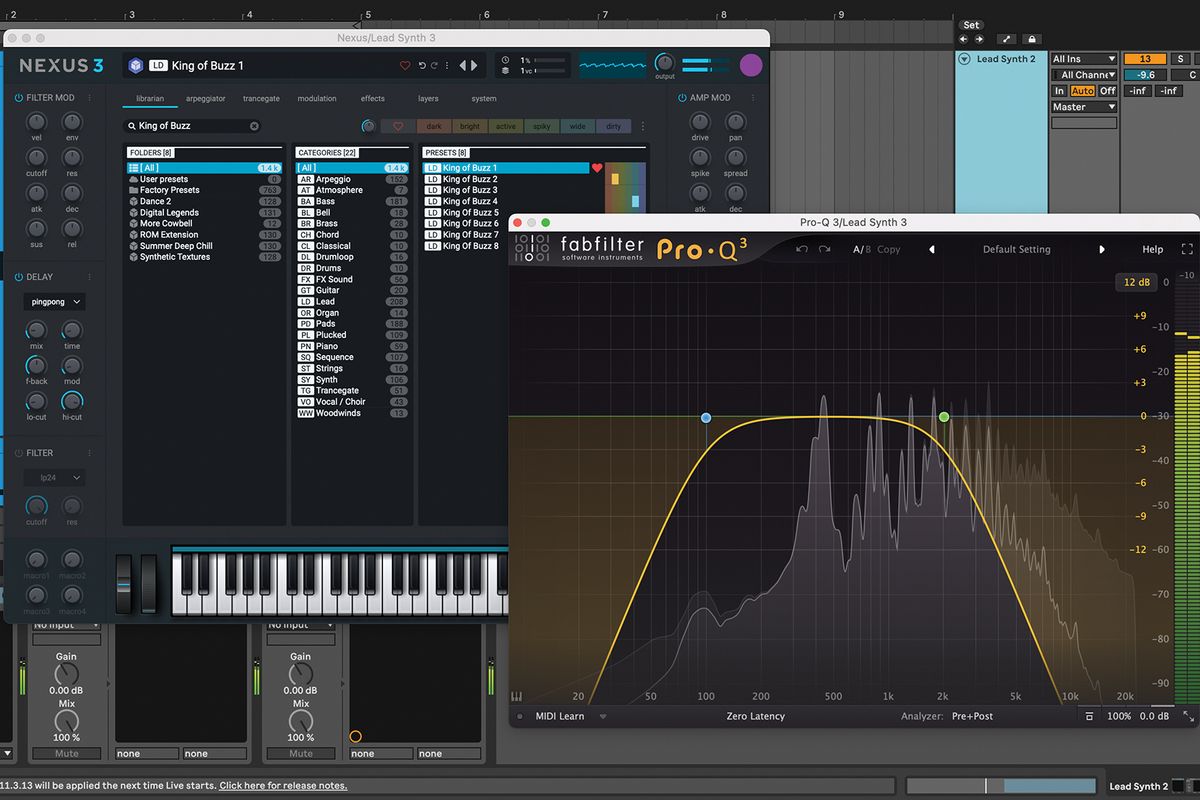
Task: Click Help in Pro-Q 3
Action: click(1152, 249)
